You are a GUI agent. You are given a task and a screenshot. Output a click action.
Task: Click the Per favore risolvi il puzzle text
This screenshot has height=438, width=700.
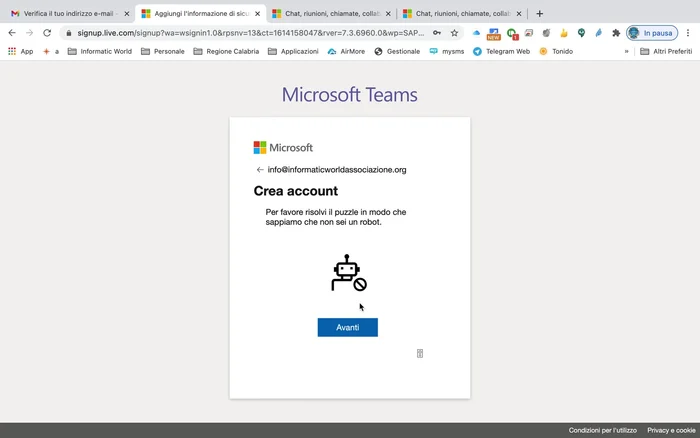tap(336, 217)
